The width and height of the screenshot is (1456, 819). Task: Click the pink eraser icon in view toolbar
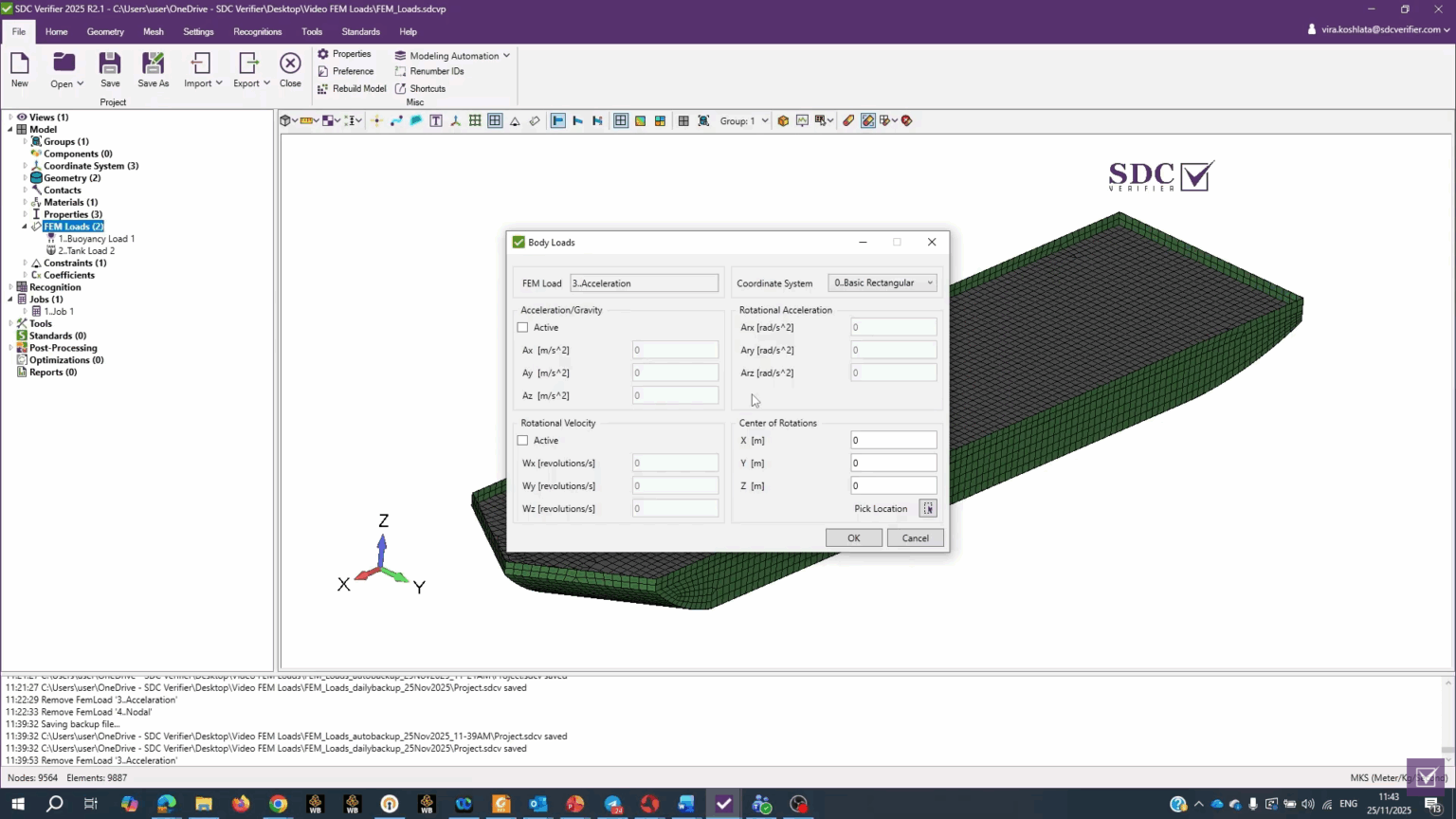click(847, 120)
